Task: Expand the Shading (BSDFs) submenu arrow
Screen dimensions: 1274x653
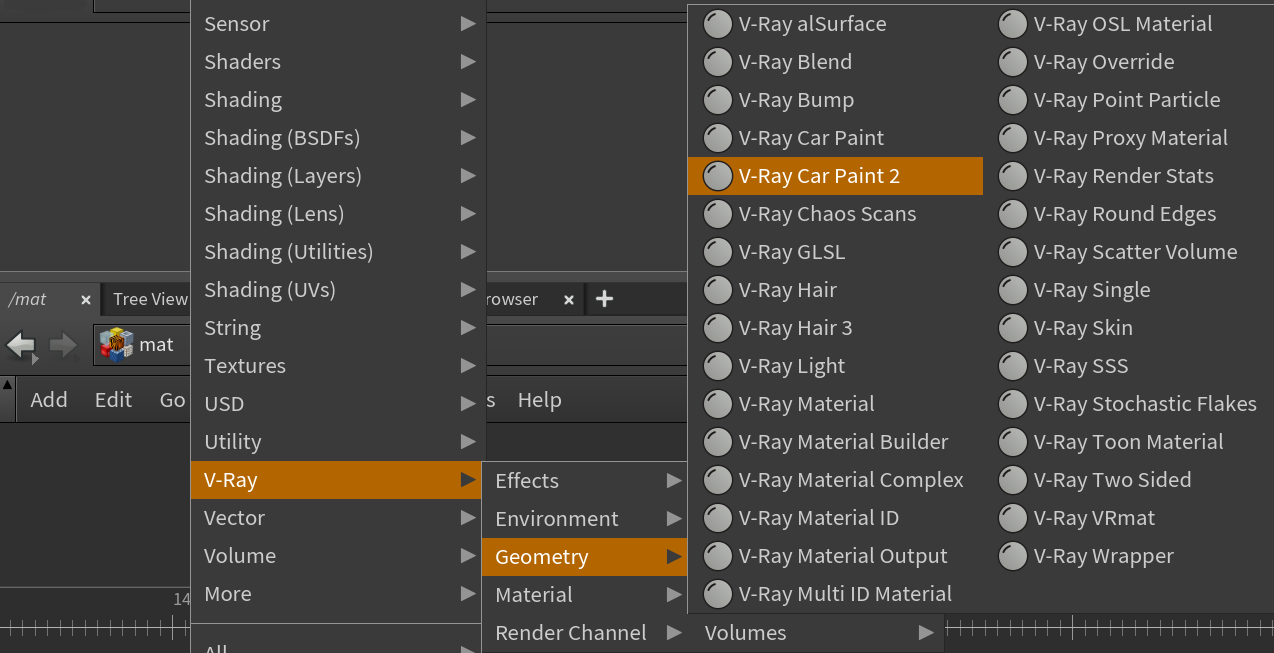Action: coord(468,138)
